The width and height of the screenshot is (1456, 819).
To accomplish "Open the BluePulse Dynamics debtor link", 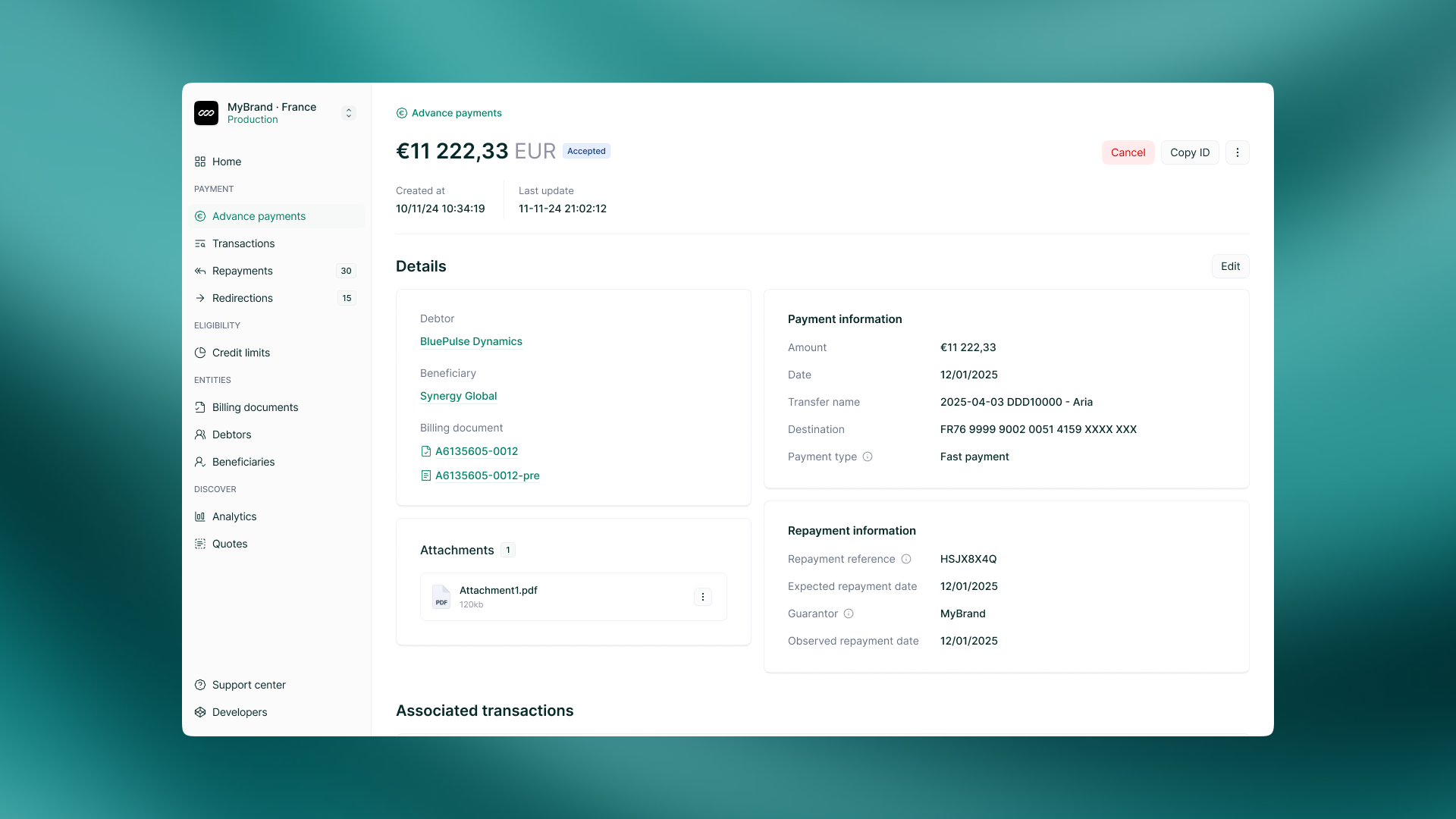I will pos(470,341).
